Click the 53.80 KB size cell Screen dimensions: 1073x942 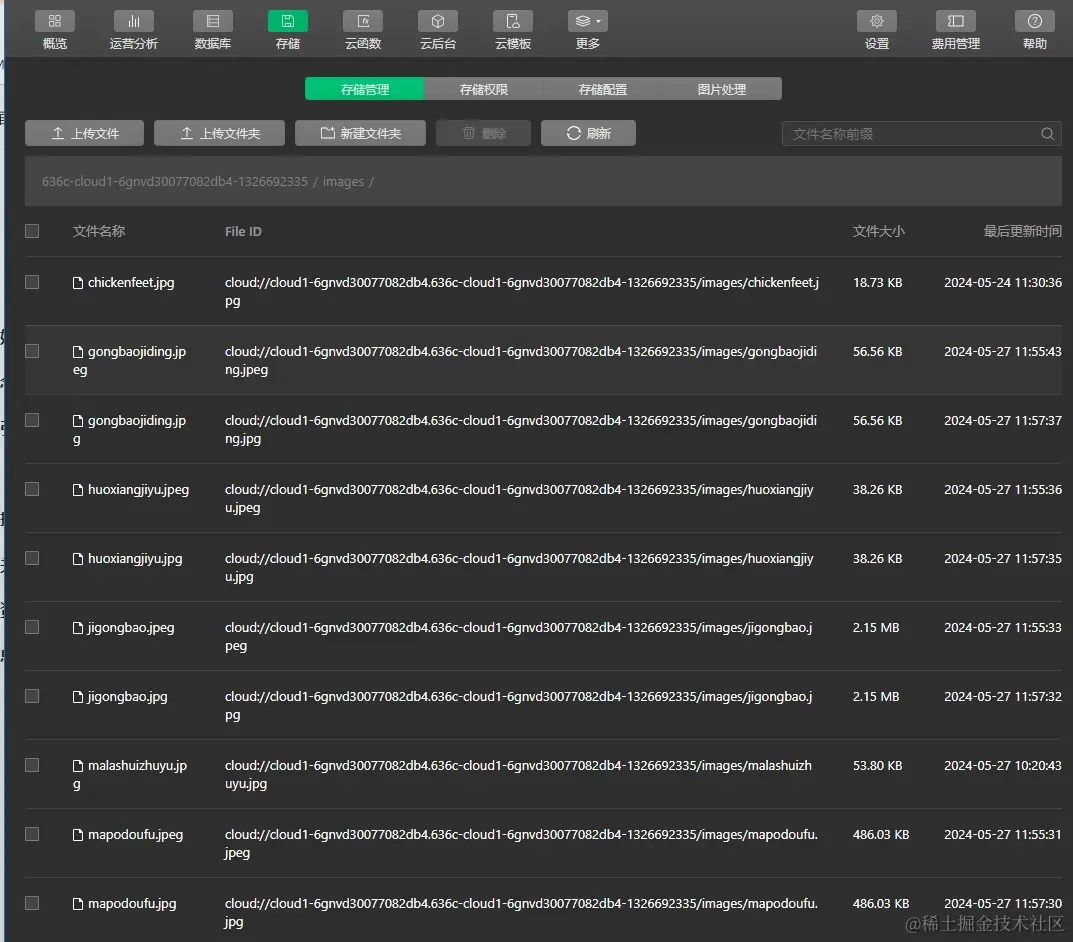pyautogui.click(x=877, y=766)
